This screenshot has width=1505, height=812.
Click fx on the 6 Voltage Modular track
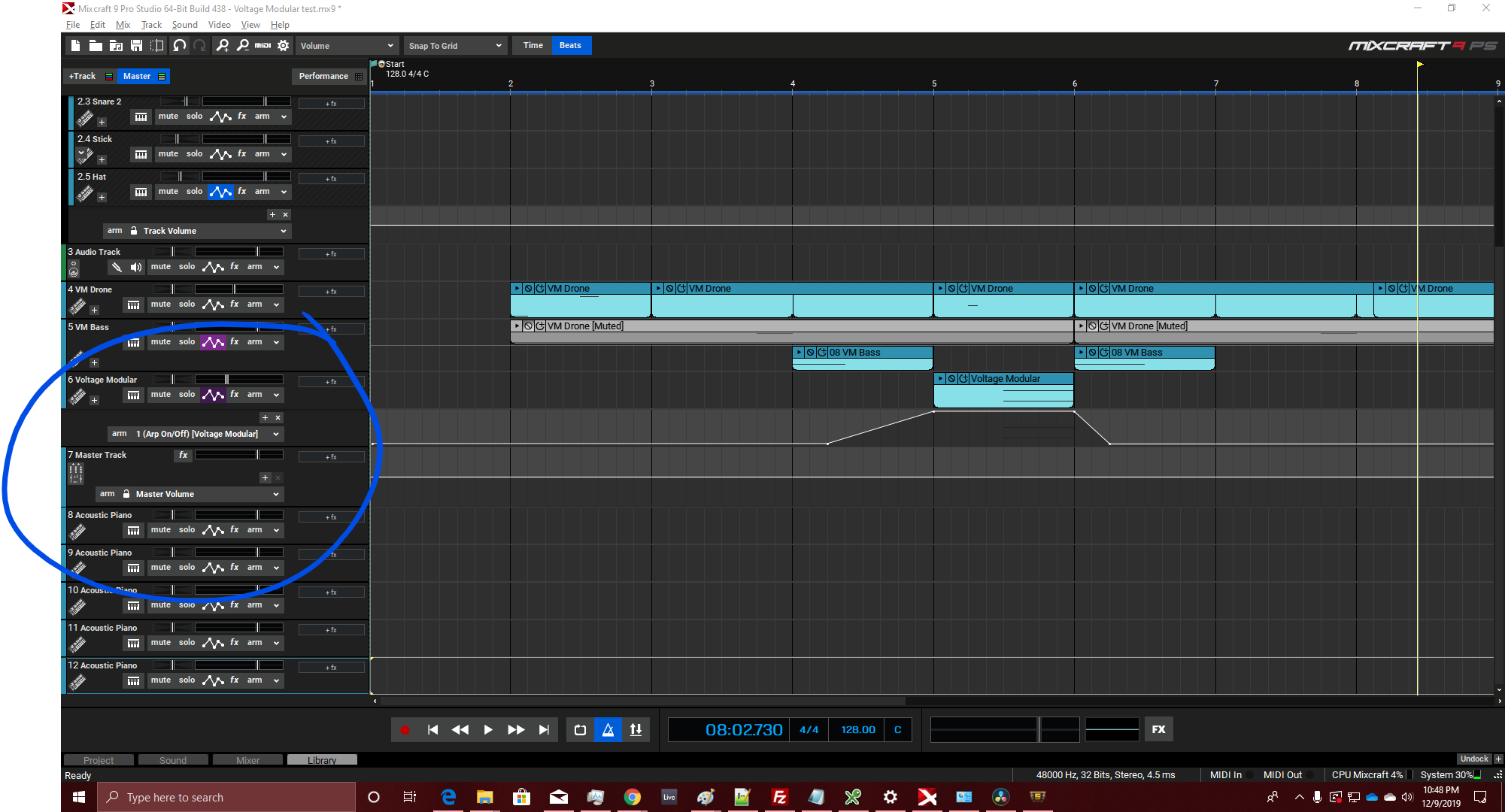235,395
